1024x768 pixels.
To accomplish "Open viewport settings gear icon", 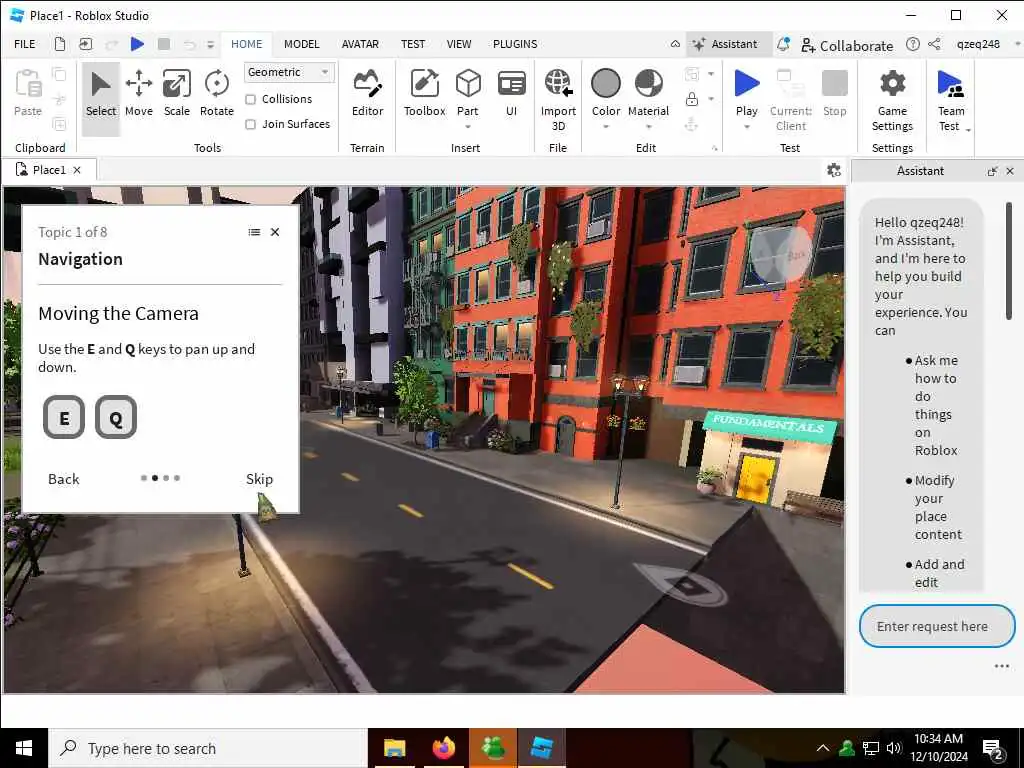I will (x=833, y=170).
